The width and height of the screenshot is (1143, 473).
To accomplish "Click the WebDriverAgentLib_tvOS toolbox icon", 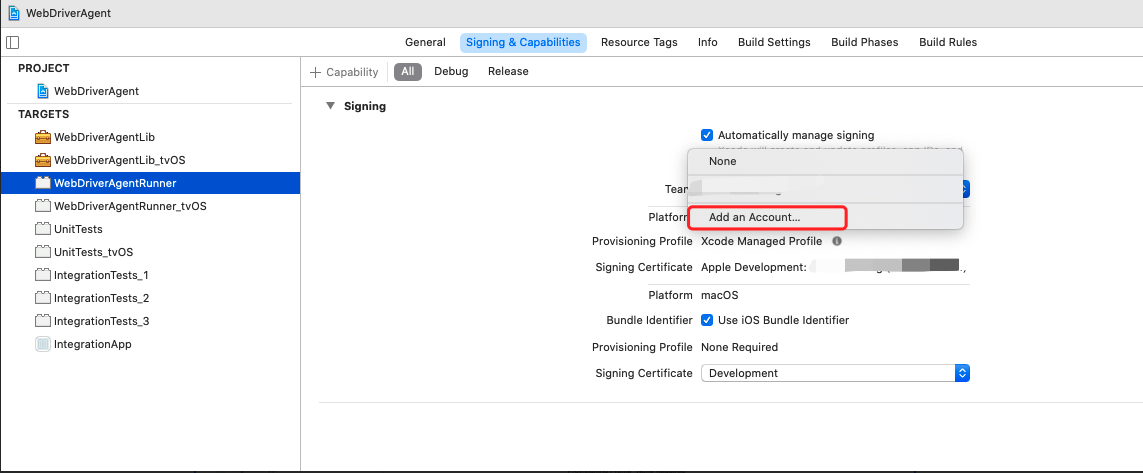I will 42,160.
